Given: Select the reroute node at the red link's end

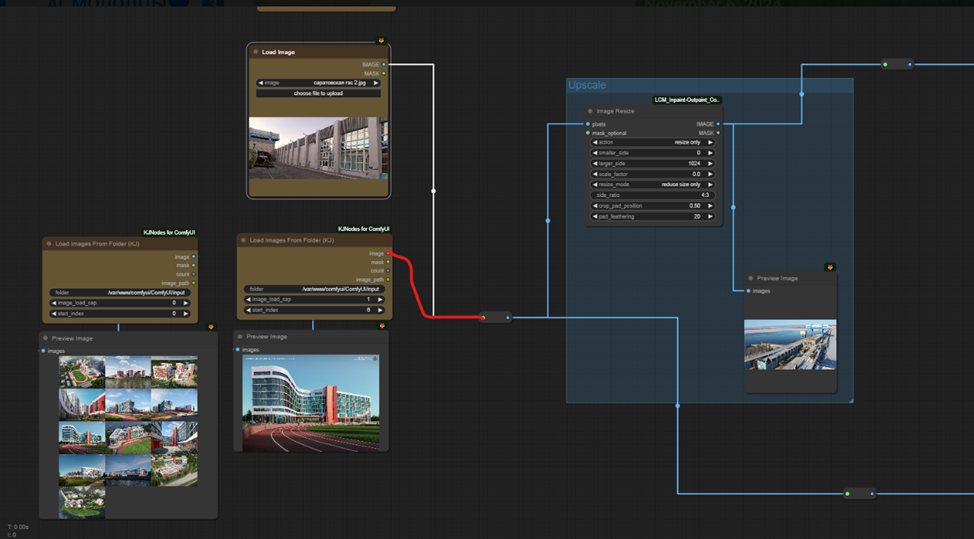Looking at the screenshot, I should (x=496, y=317).
